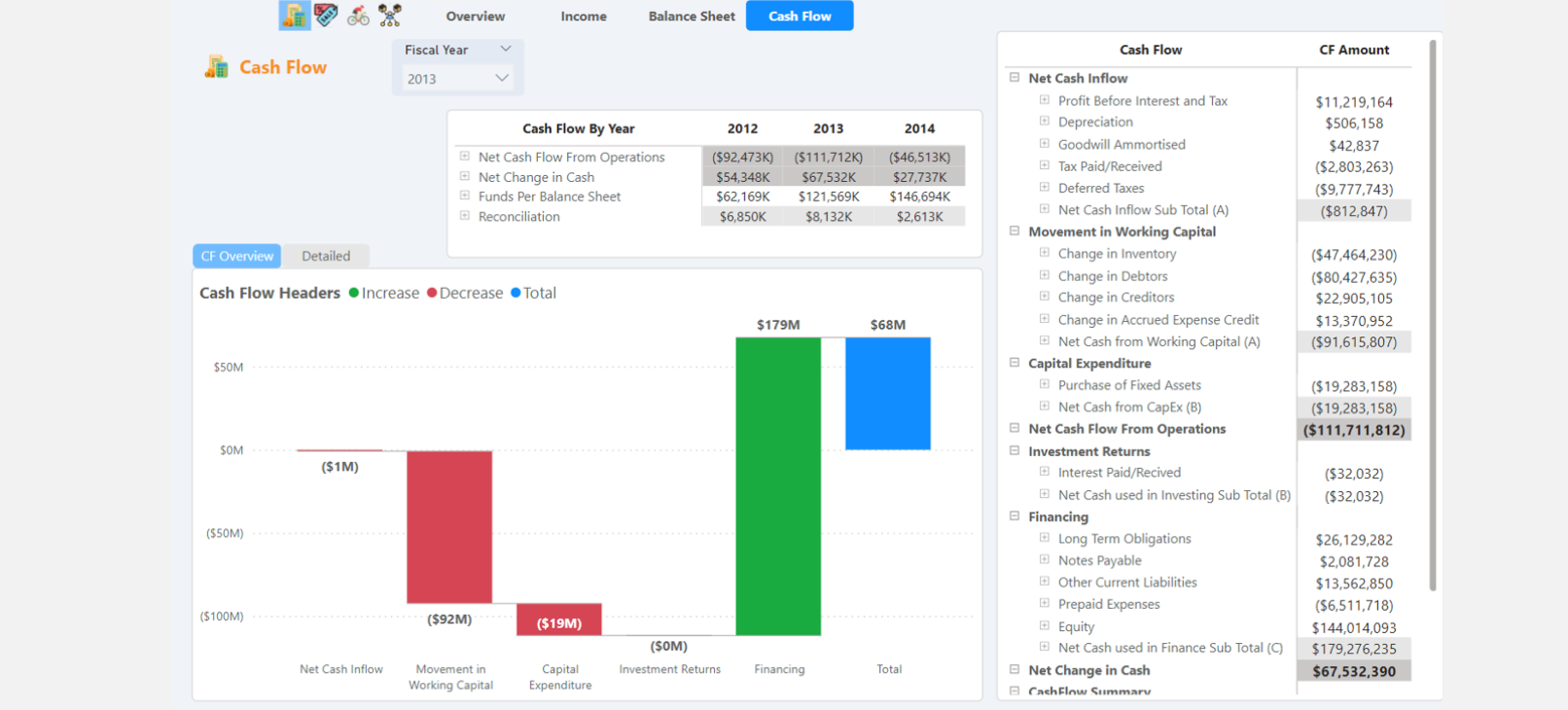Collapse the Net Cash Inflow group
The image size is (1568, 710).
coord(1015,78)
